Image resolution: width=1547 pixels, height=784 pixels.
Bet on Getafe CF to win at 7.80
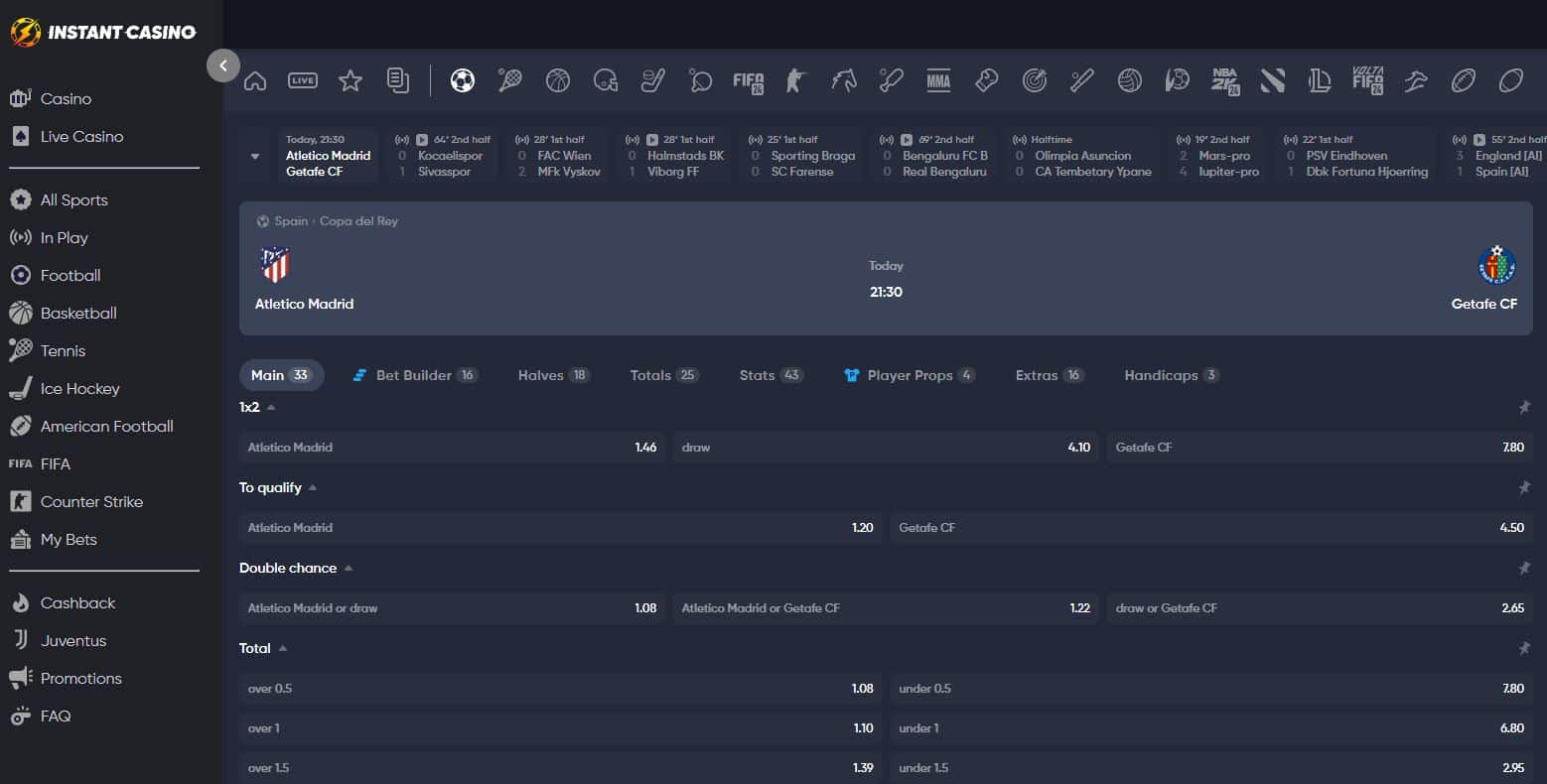[x=1320, y=448]
